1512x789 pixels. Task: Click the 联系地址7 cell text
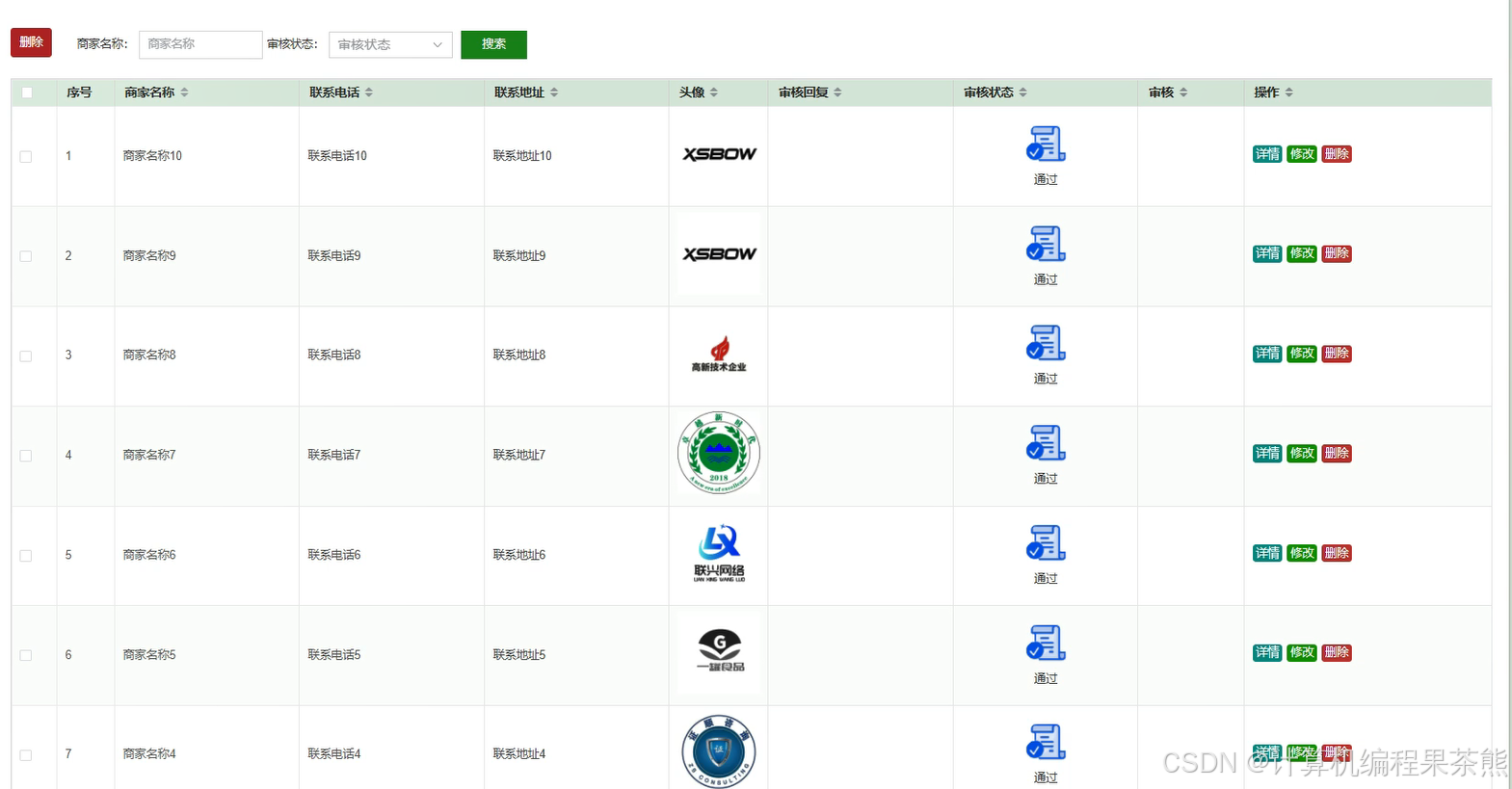pos(519,455)
